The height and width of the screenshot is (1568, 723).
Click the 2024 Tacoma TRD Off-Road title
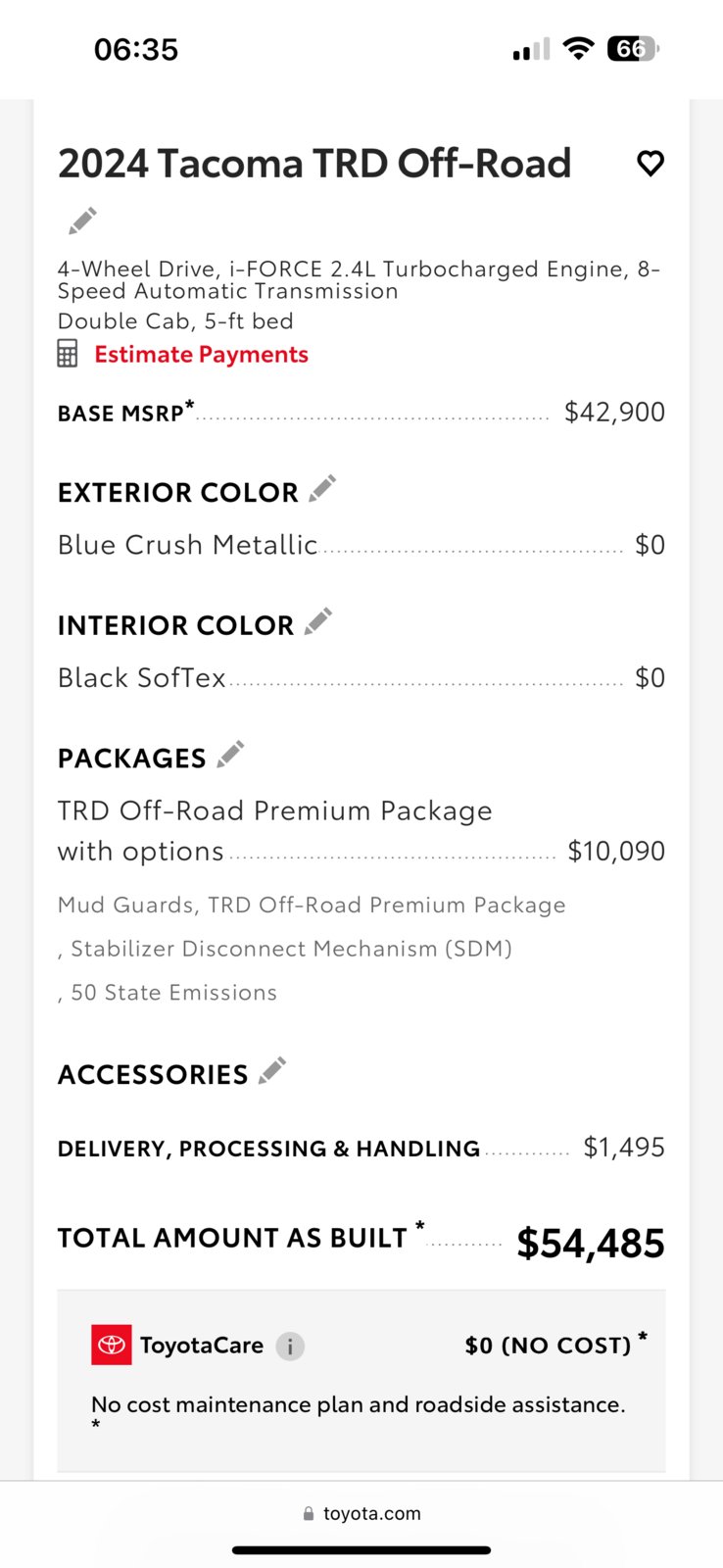tap(314, 164)
